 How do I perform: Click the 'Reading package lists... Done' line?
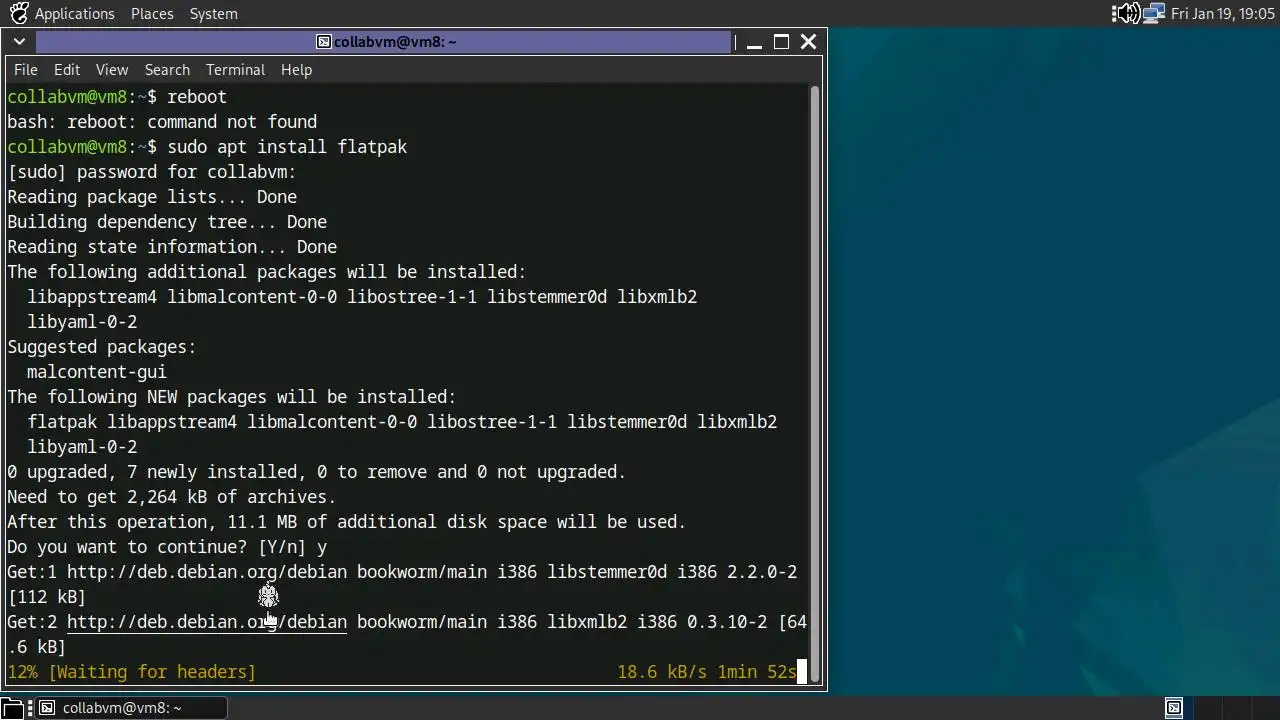152,197
